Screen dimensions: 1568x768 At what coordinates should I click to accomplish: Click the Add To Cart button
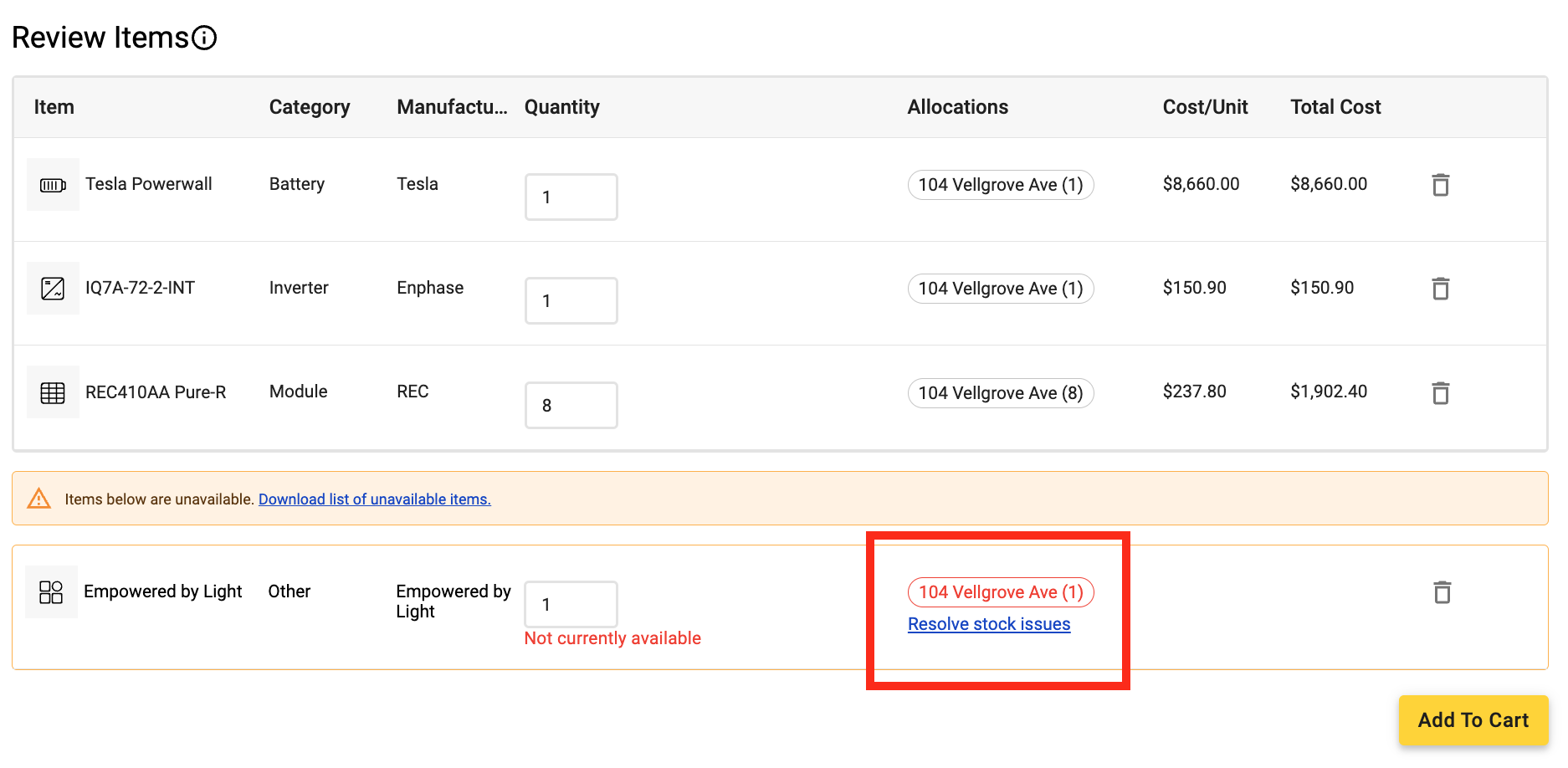pos(1473,720)
